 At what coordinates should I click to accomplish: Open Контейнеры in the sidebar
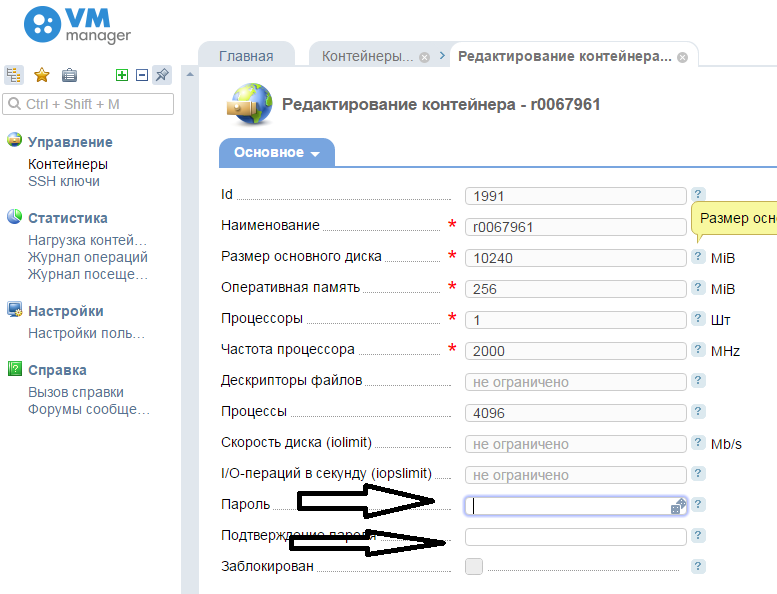point(68,164)
